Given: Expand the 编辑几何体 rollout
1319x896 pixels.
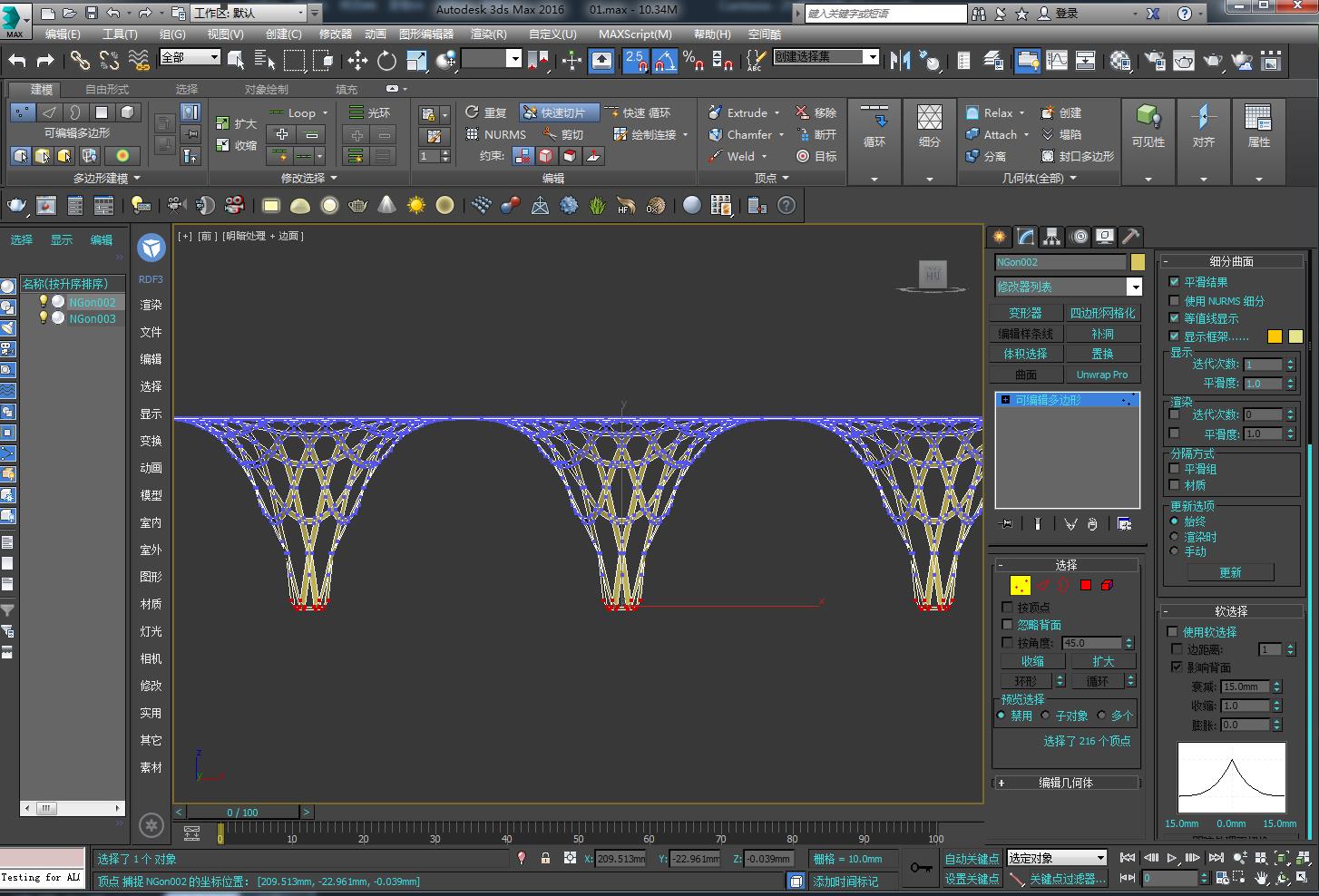Looking at the screenshot, I should coord(1066,783).
